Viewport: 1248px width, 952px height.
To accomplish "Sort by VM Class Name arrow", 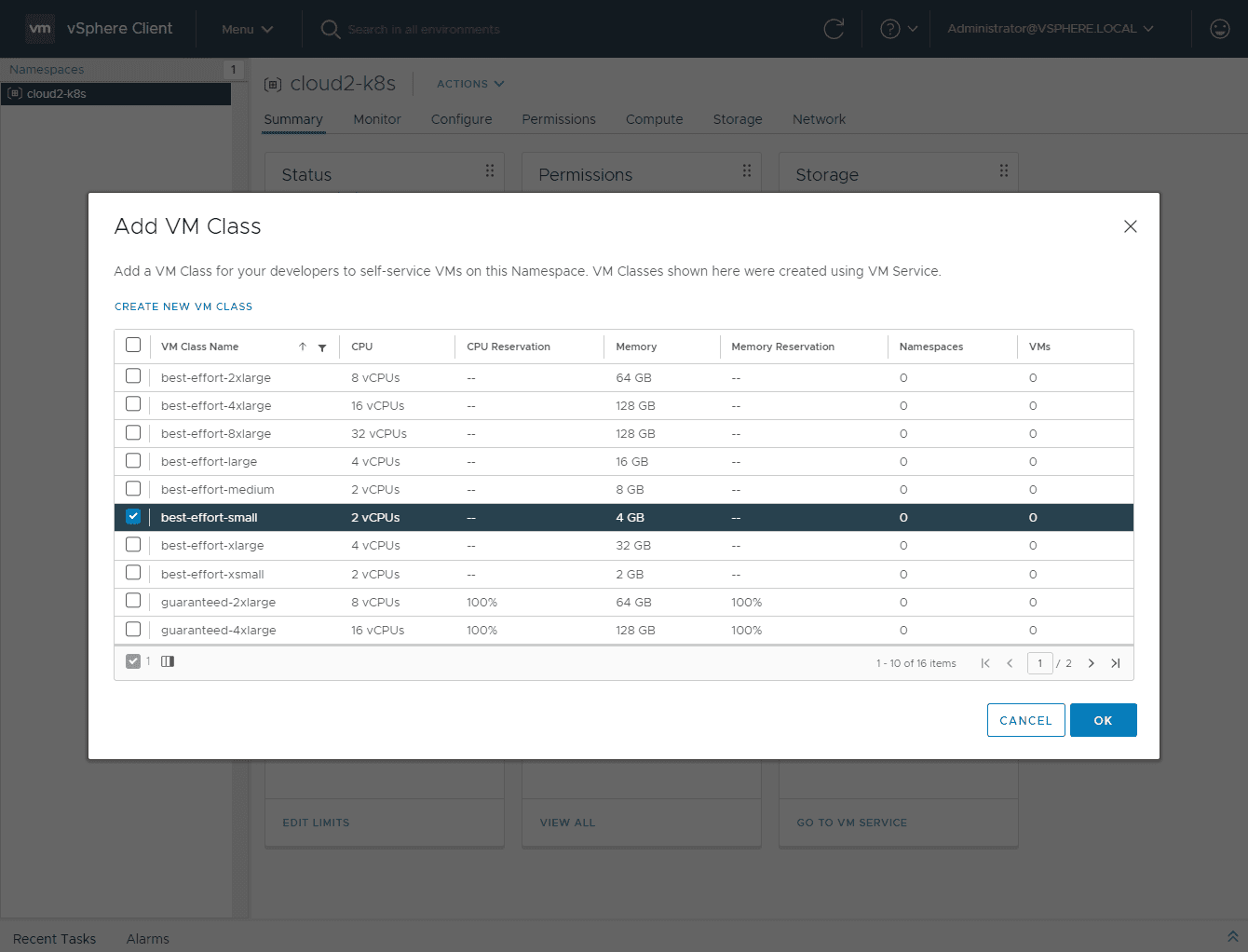I will pyautogui.click(x=303, y=347).
